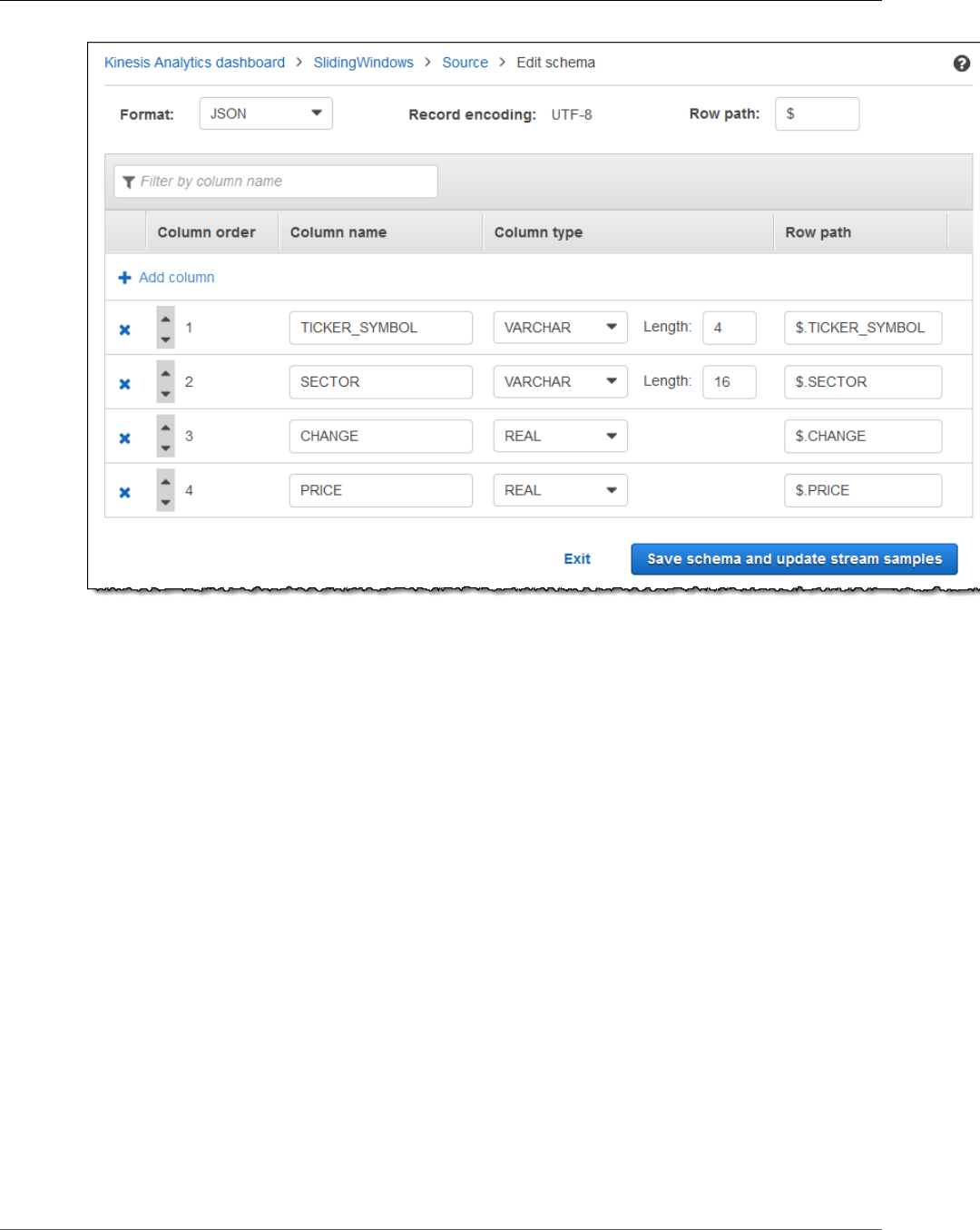The image size is (980, 1230).
Task: Move PRICE column down with arrow
Action: pos(165,502)
